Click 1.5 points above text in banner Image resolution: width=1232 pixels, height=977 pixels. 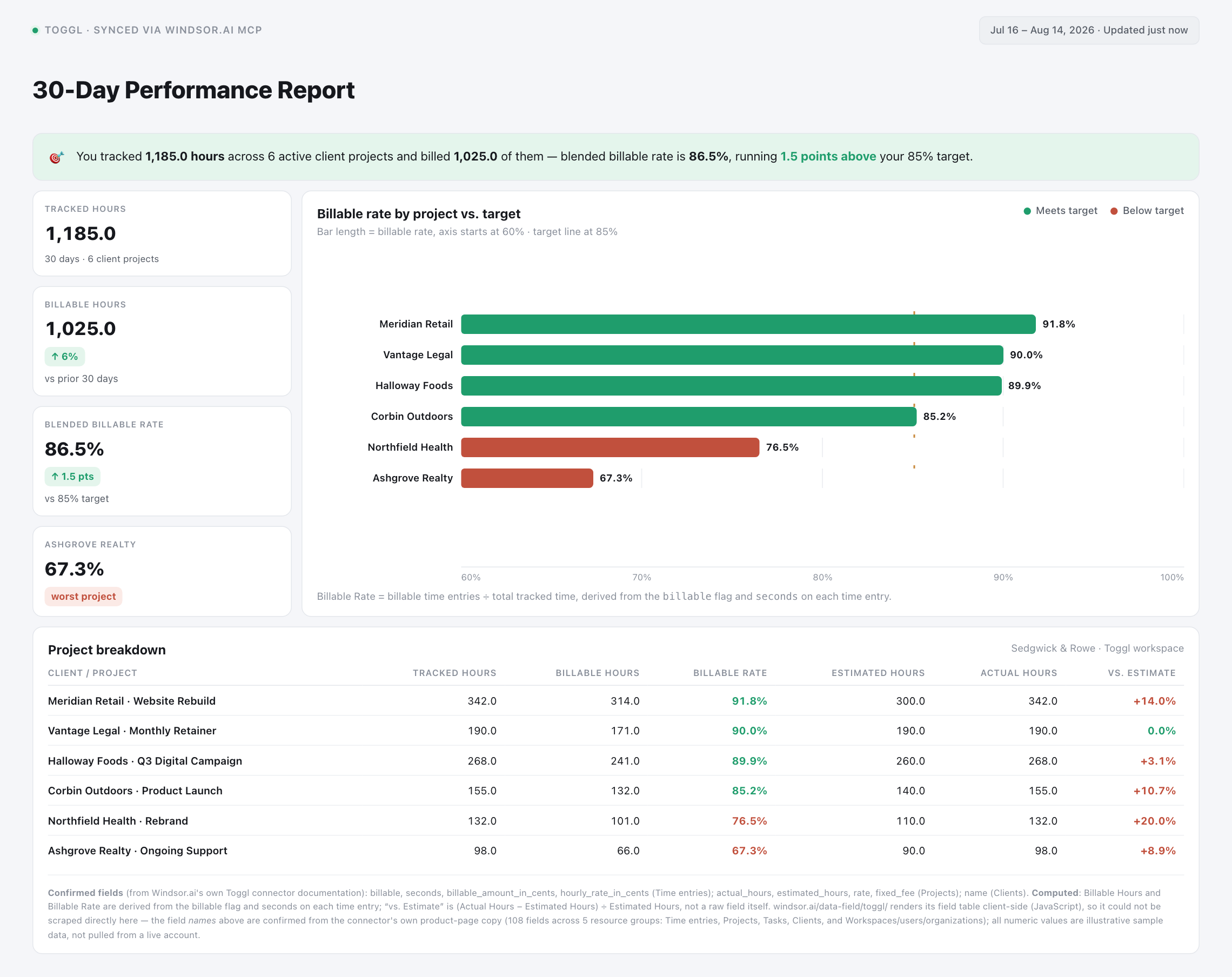828,157
